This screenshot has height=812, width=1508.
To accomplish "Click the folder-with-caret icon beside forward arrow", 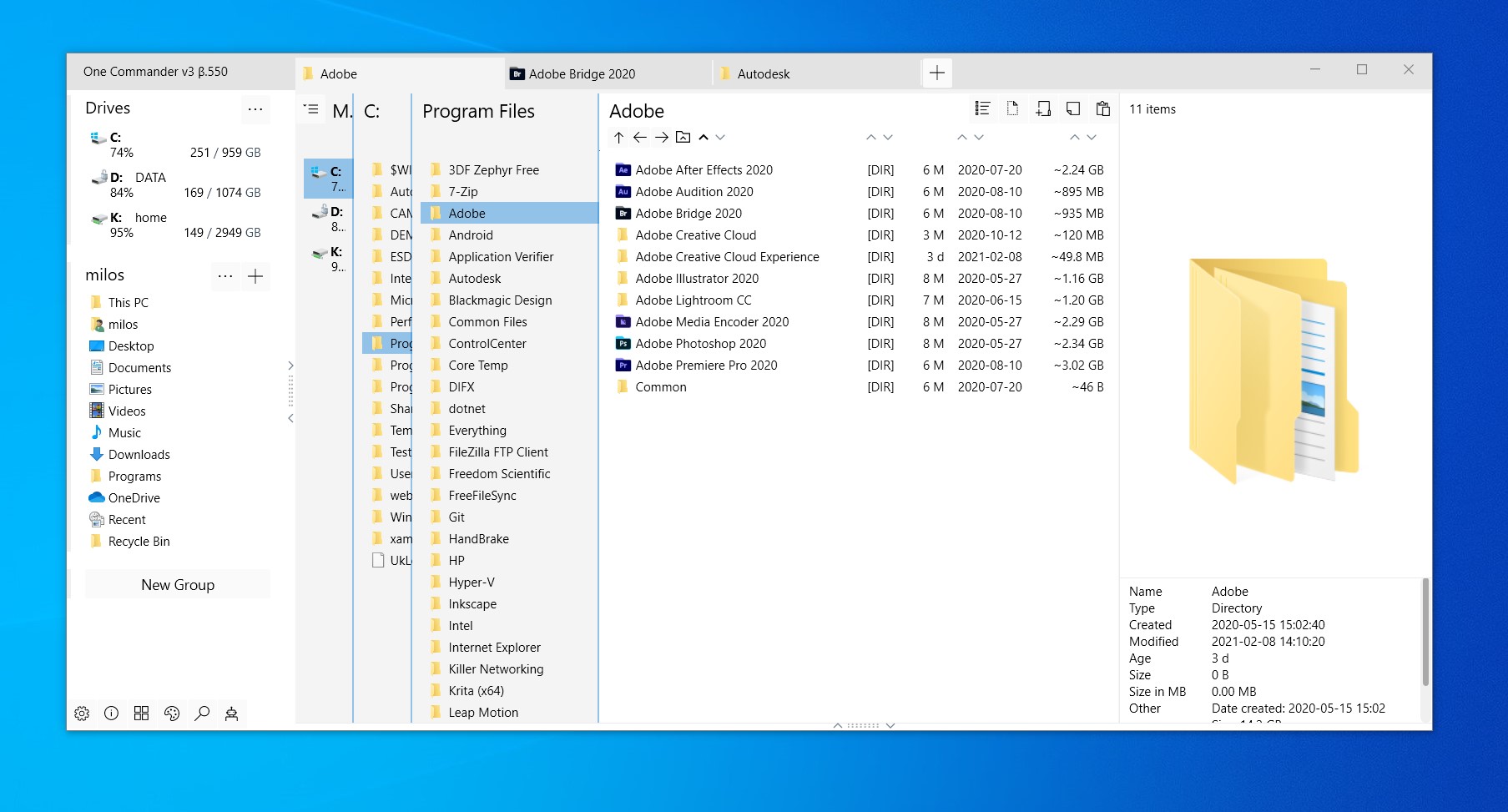I will click(683, 137).
